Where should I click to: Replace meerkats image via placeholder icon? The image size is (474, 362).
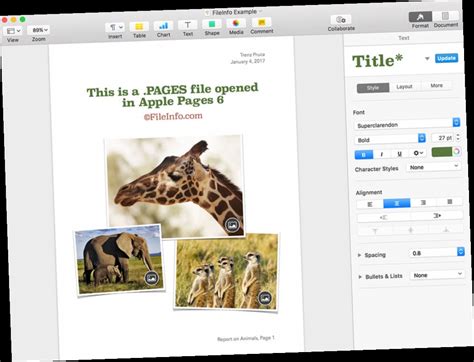click(x=265, y=298)
